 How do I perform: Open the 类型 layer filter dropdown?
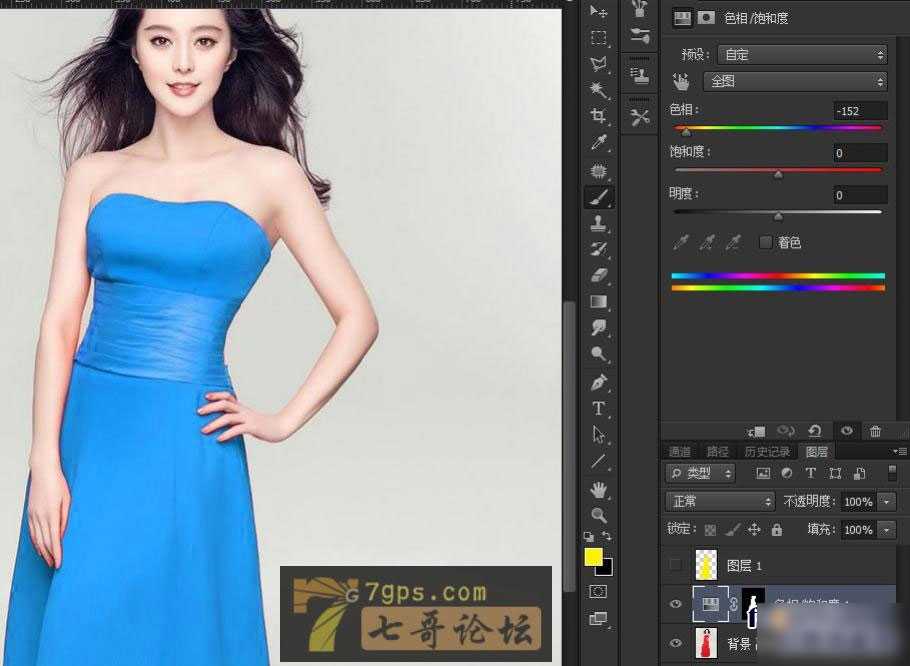click(x=700, y=473)
